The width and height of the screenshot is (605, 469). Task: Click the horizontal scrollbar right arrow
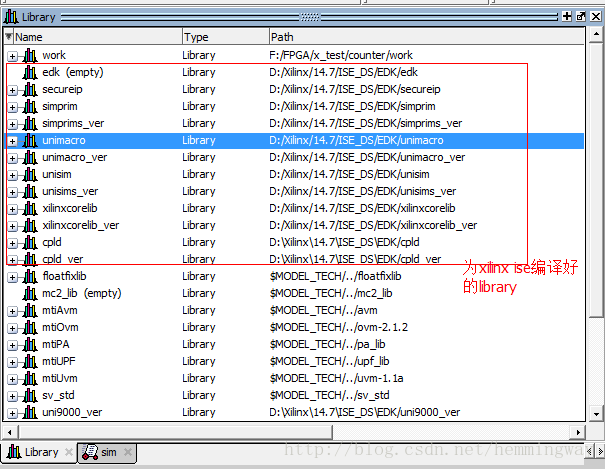578,432
